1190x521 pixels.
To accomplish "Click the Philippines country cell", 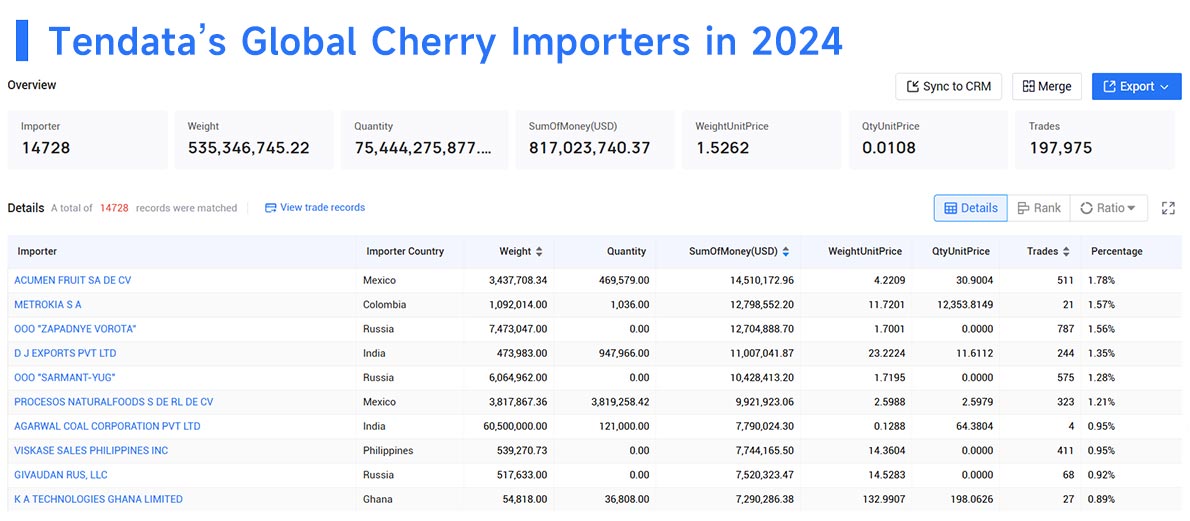I will pyautogui.click(x=389, y=450).
